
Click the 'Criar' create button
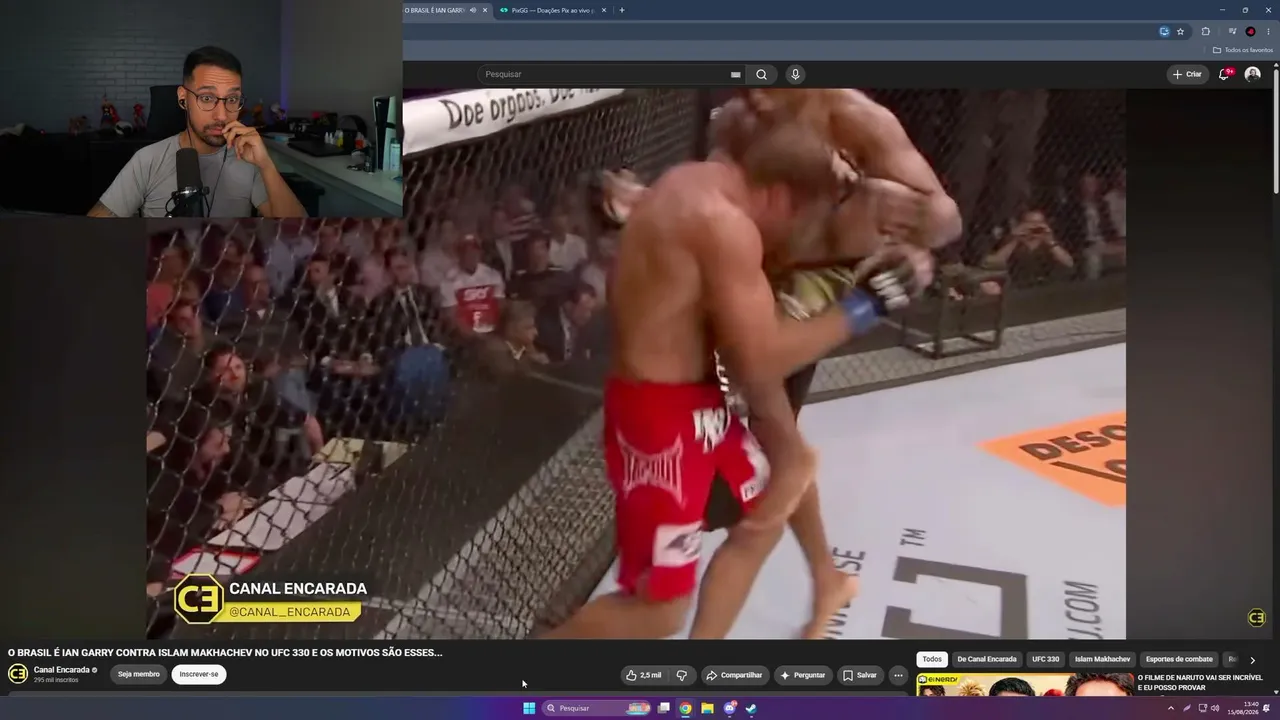[x=1187, y=74]
